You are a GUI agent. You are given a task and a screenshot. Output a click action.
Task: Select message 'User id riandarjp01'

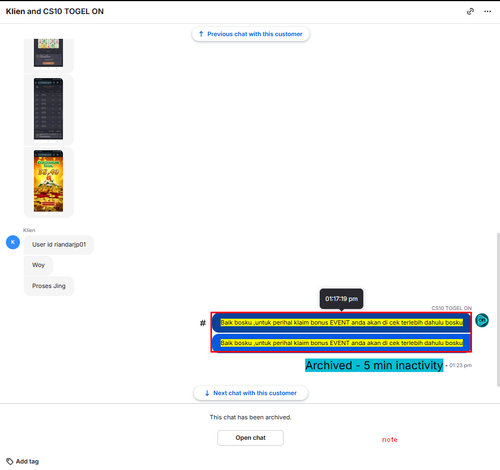59,245
